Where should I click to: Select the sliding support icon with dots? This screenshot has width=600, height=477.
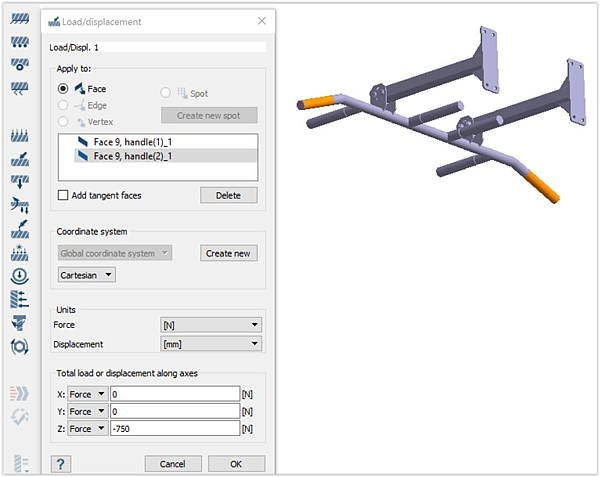[x=20, y=42]
